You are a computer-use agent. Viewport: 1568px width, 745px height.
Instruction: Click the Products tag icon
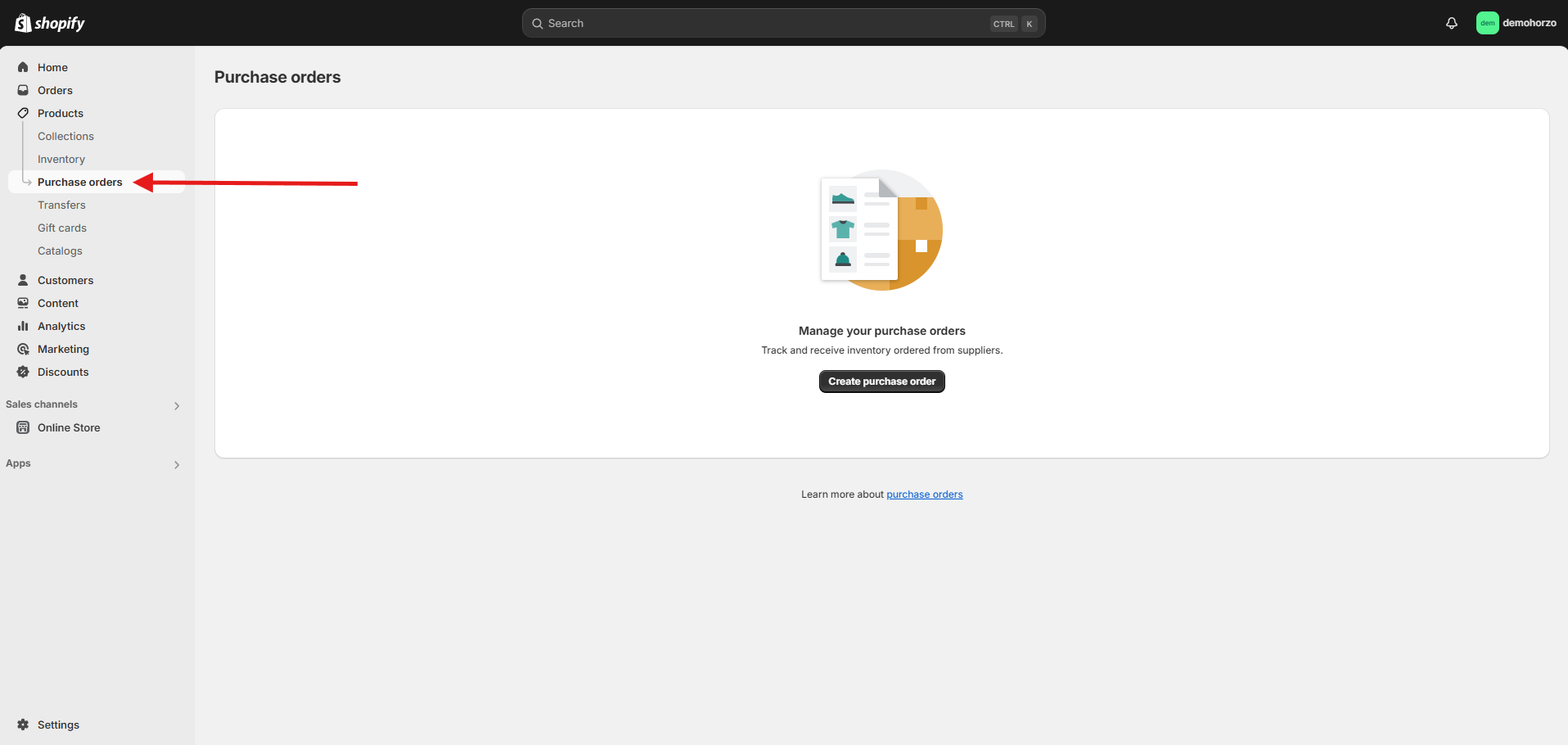(23, 113)
